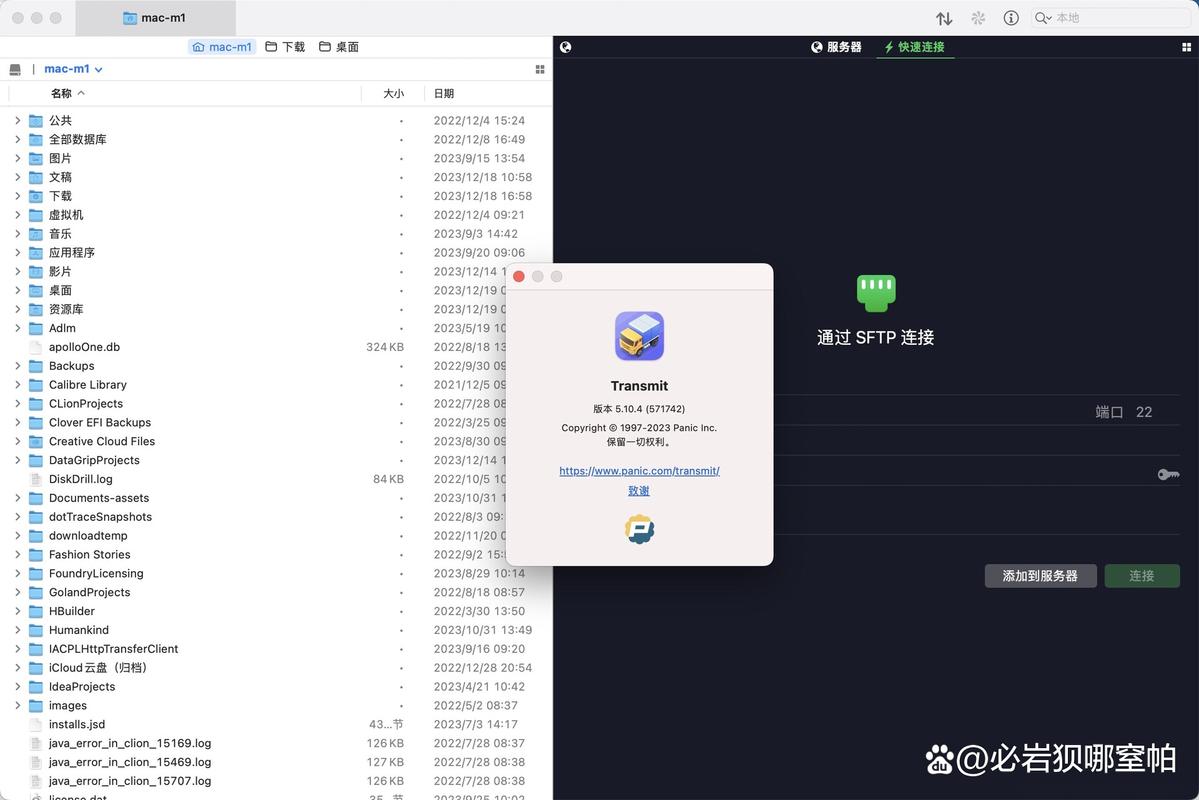The height and width of the screenshot is (800, 1199).
Task: Expand the Humankind folder
Action: point(18,629)
